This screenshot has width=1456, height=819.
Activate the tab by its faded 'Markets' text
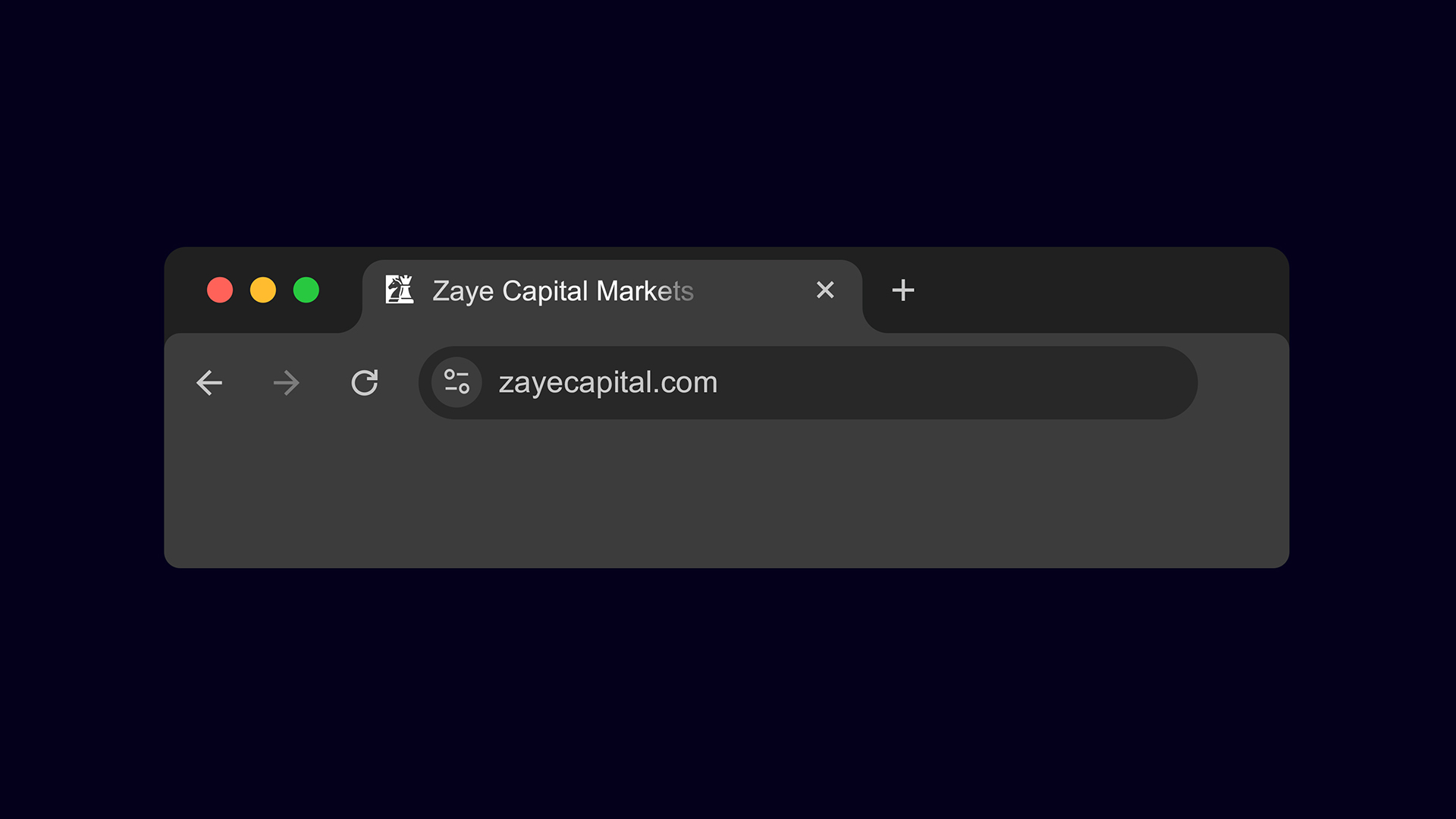click(x=645, y=291)
